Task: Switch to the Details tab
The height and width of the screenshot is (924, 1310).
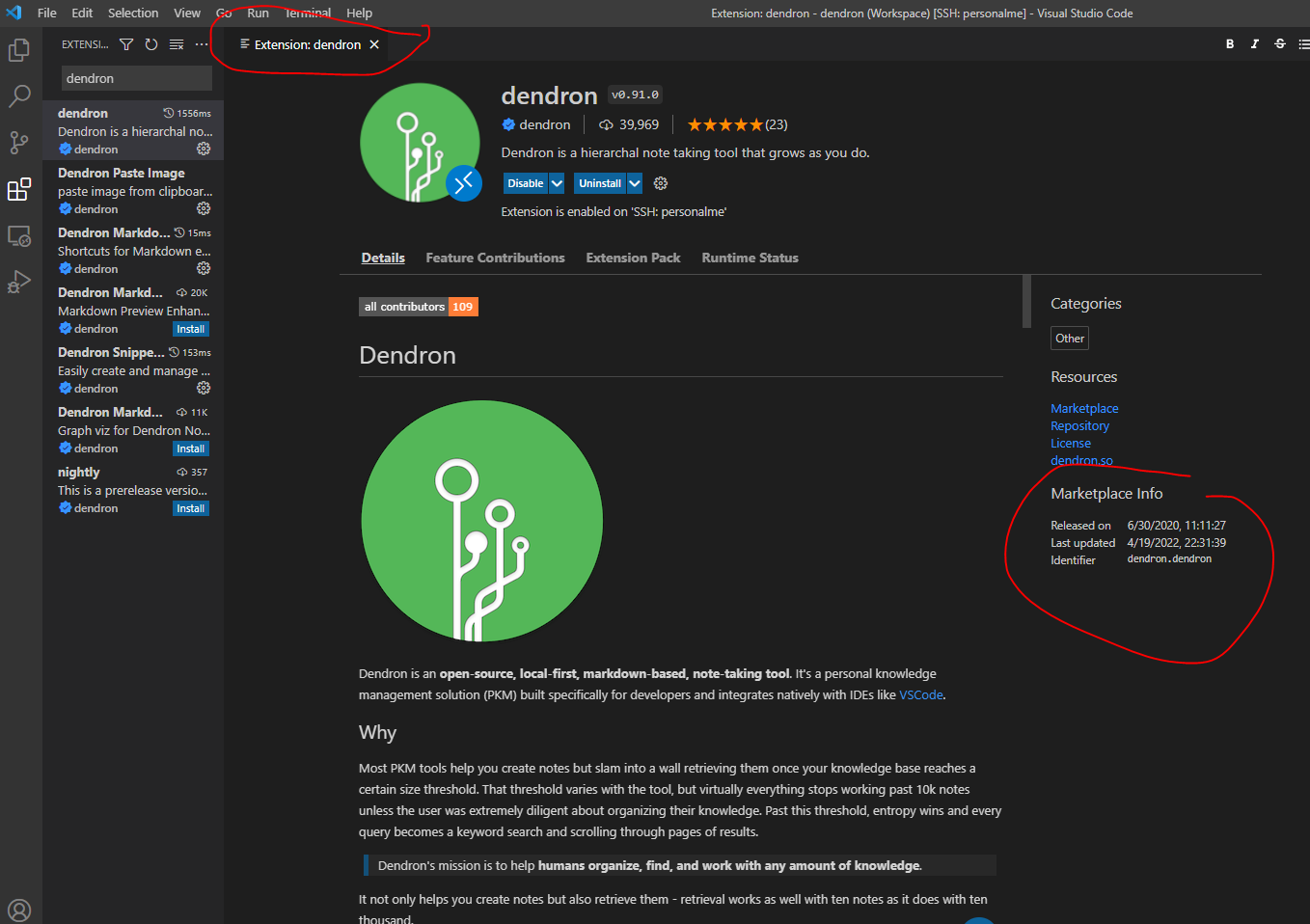Action: pos(383,258)
